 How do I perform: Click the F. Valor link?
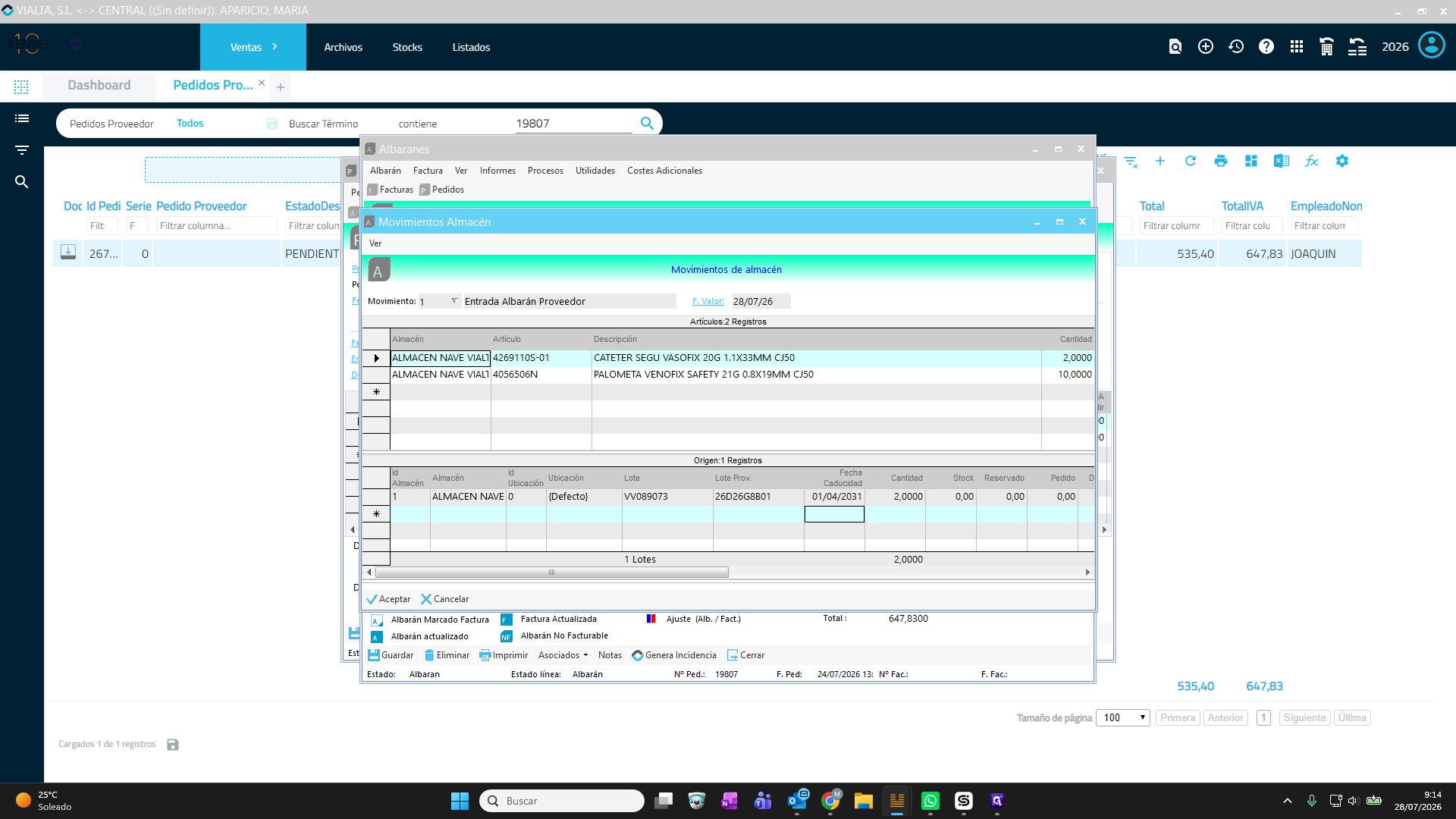tap(708, 301)
